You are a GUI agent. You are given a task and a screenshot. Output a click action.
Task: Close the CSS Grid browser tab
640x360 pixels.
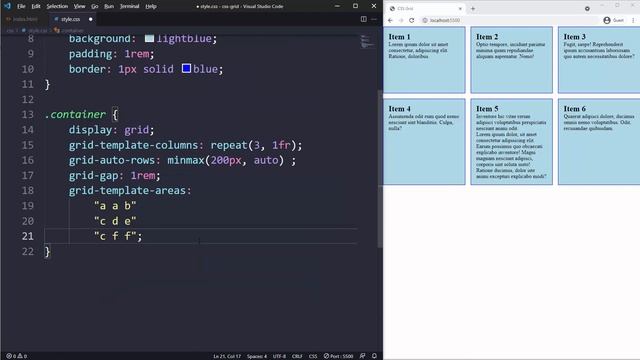click(460, 9)
